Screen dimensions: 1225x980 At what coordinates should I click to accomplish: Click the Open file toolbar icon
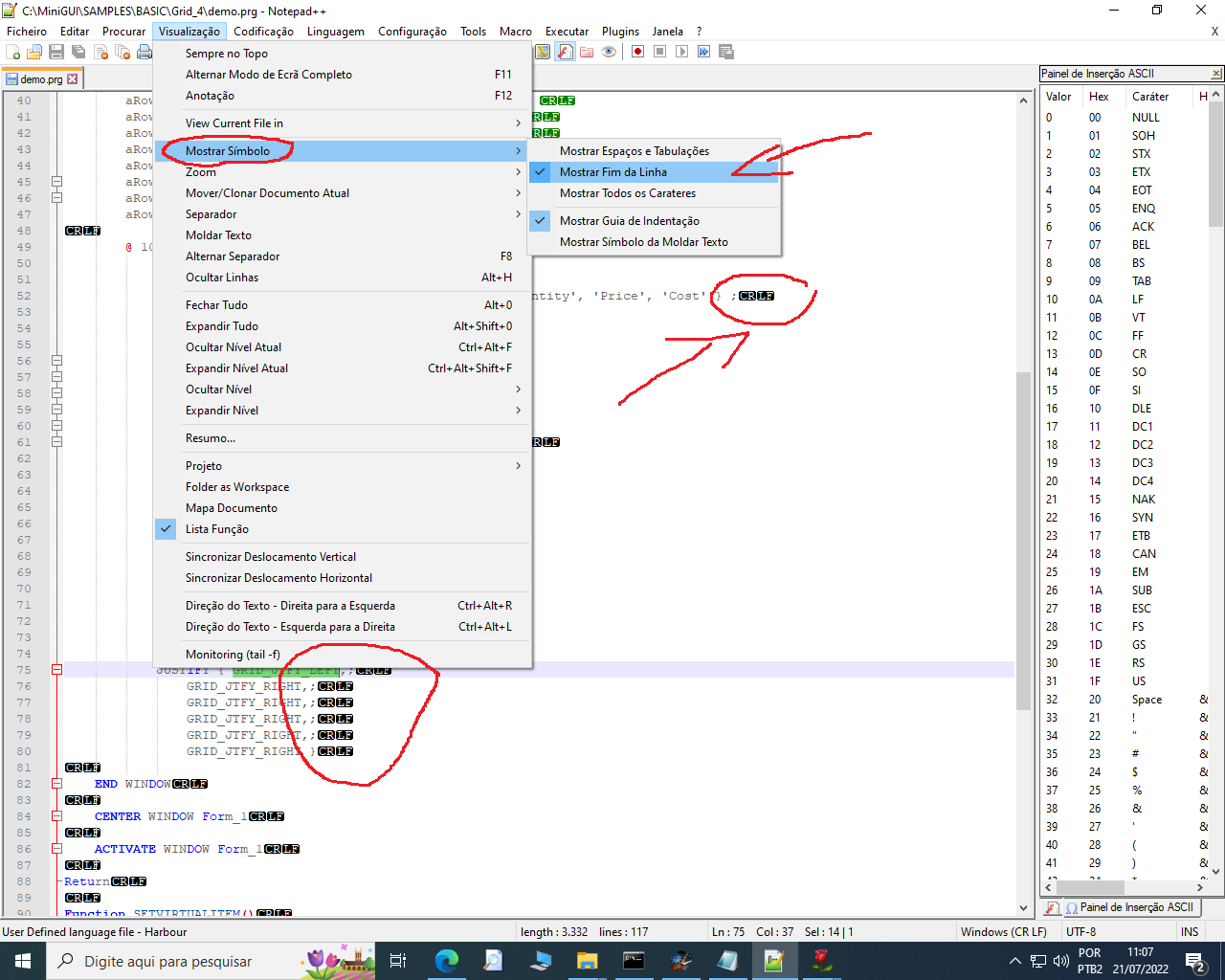(x=34, y=52)
